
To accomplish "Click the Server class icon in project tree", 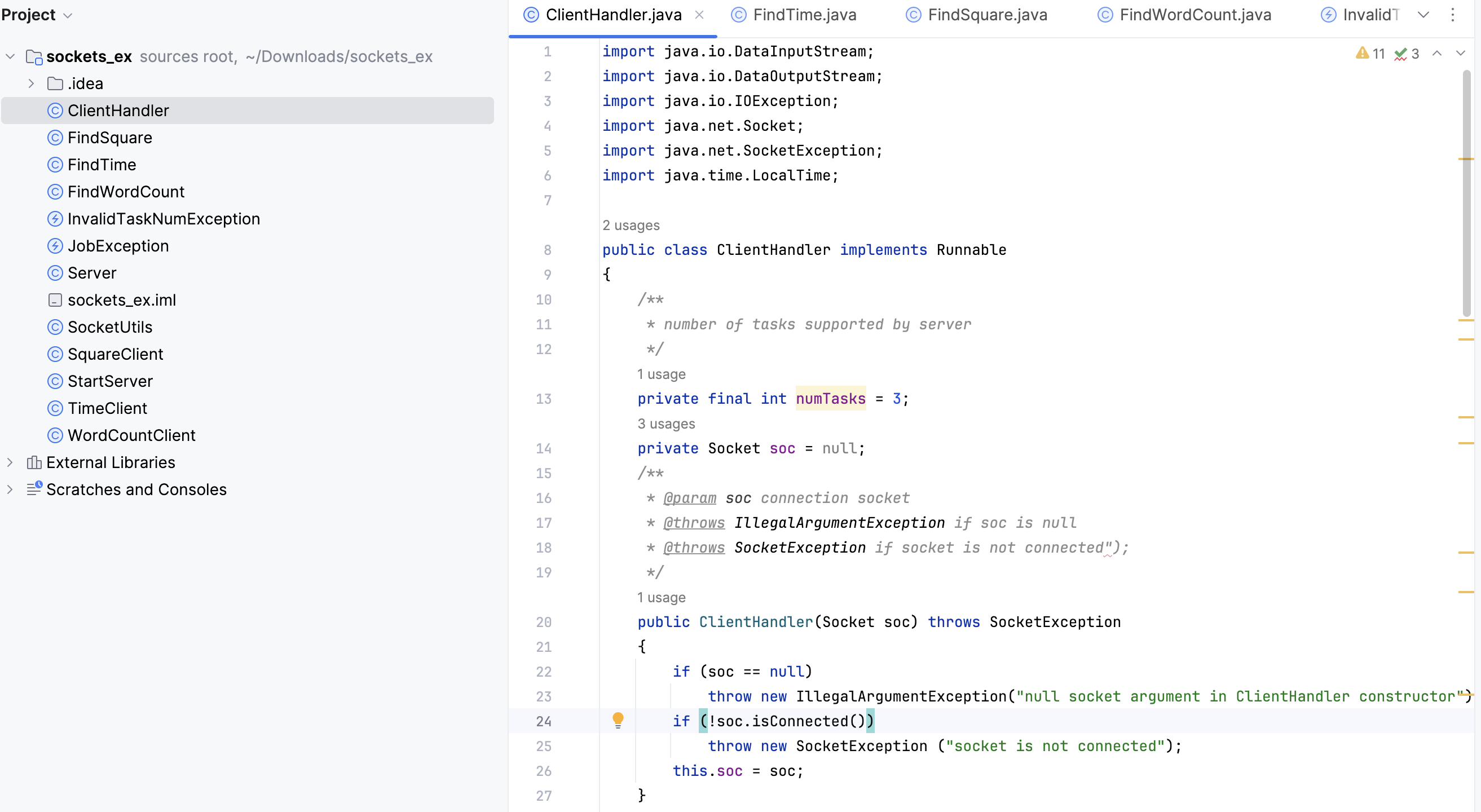I will [x=55, y=272].
